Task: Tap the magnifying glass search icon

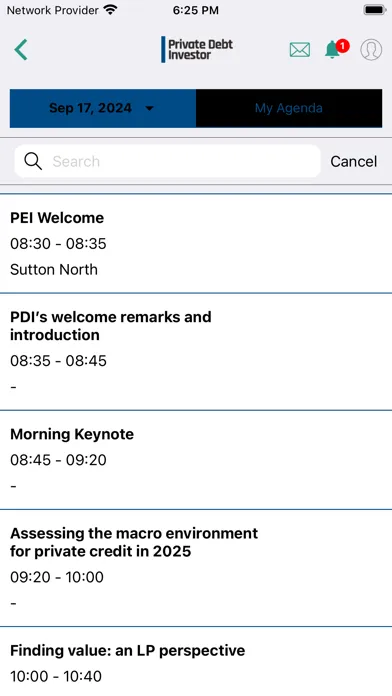Action: (33, 161)
